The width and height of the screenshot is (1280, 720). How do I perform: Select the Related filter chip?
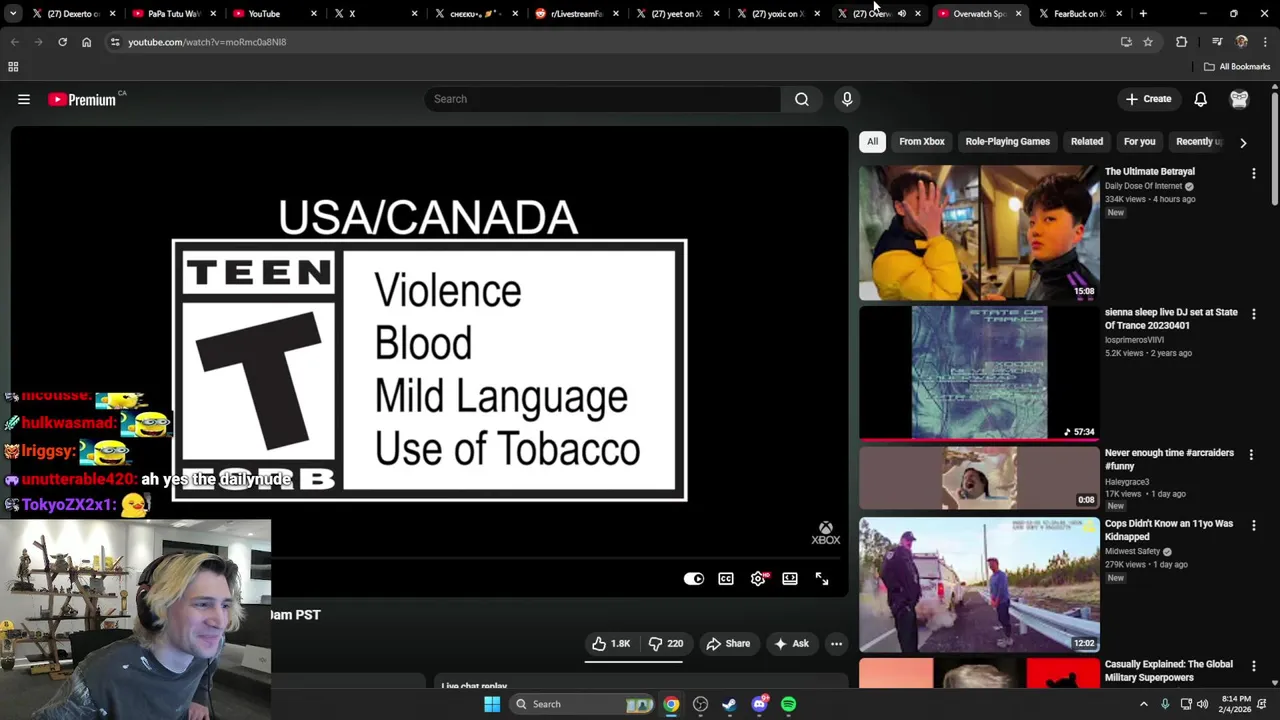(x=1087, y=142)
